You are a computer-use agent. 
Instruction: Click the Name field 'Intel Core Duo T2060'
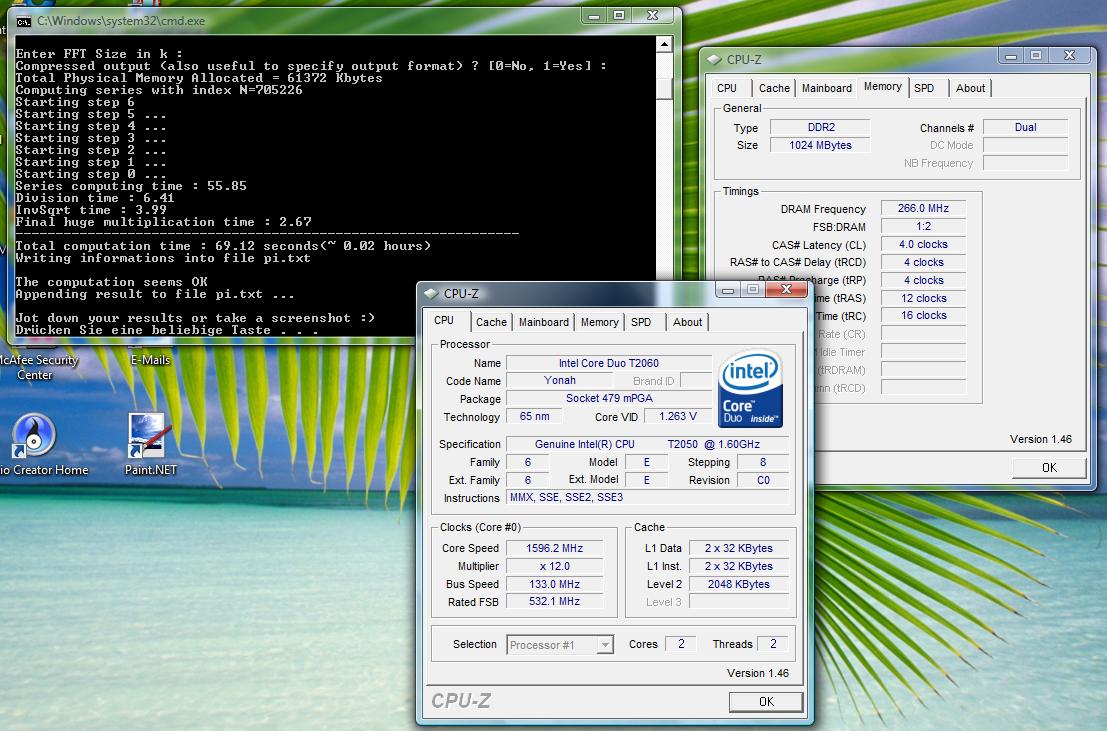click(x=609, y=363)
